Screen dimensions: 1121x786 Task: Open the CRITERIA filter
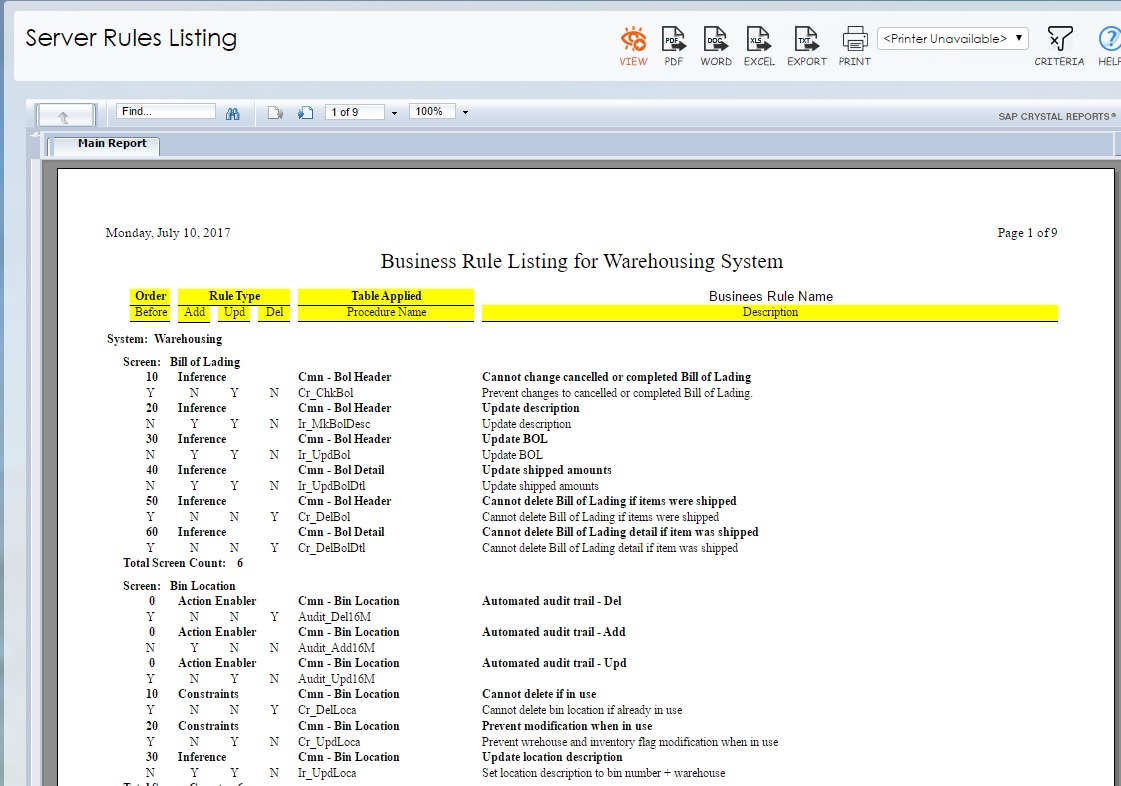coord(1059,46)
